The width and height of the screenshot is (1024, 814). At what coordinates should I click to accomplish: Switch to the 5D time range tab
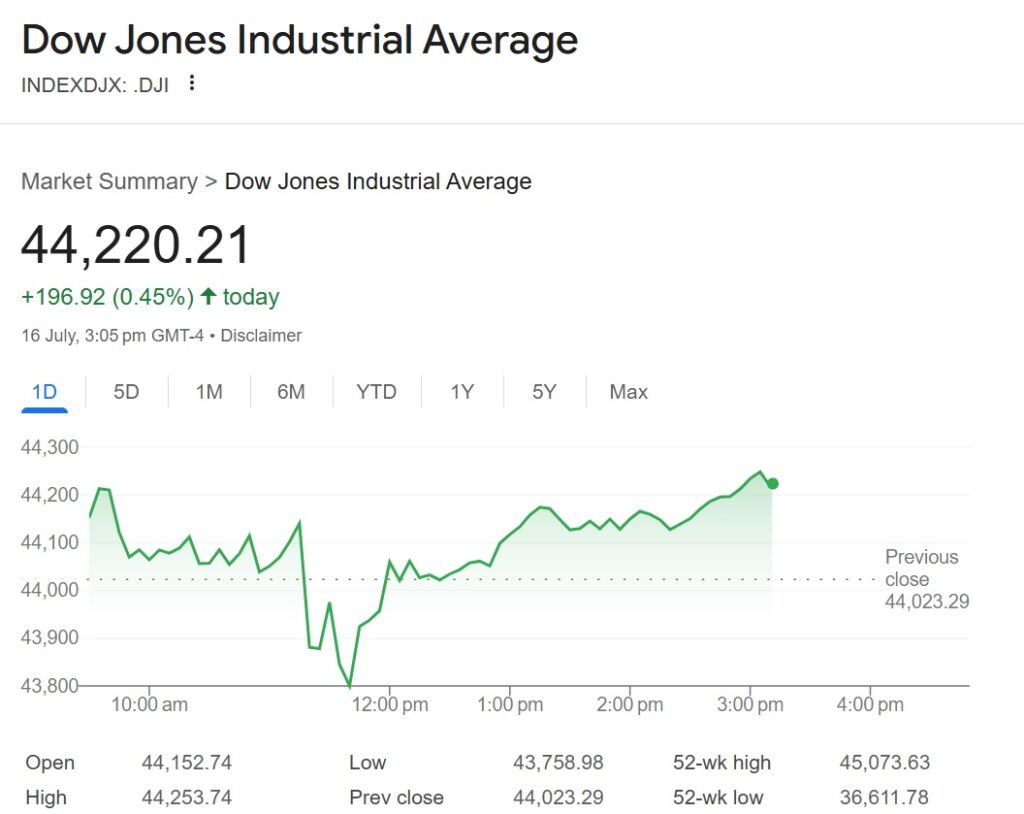click(126, 392)
